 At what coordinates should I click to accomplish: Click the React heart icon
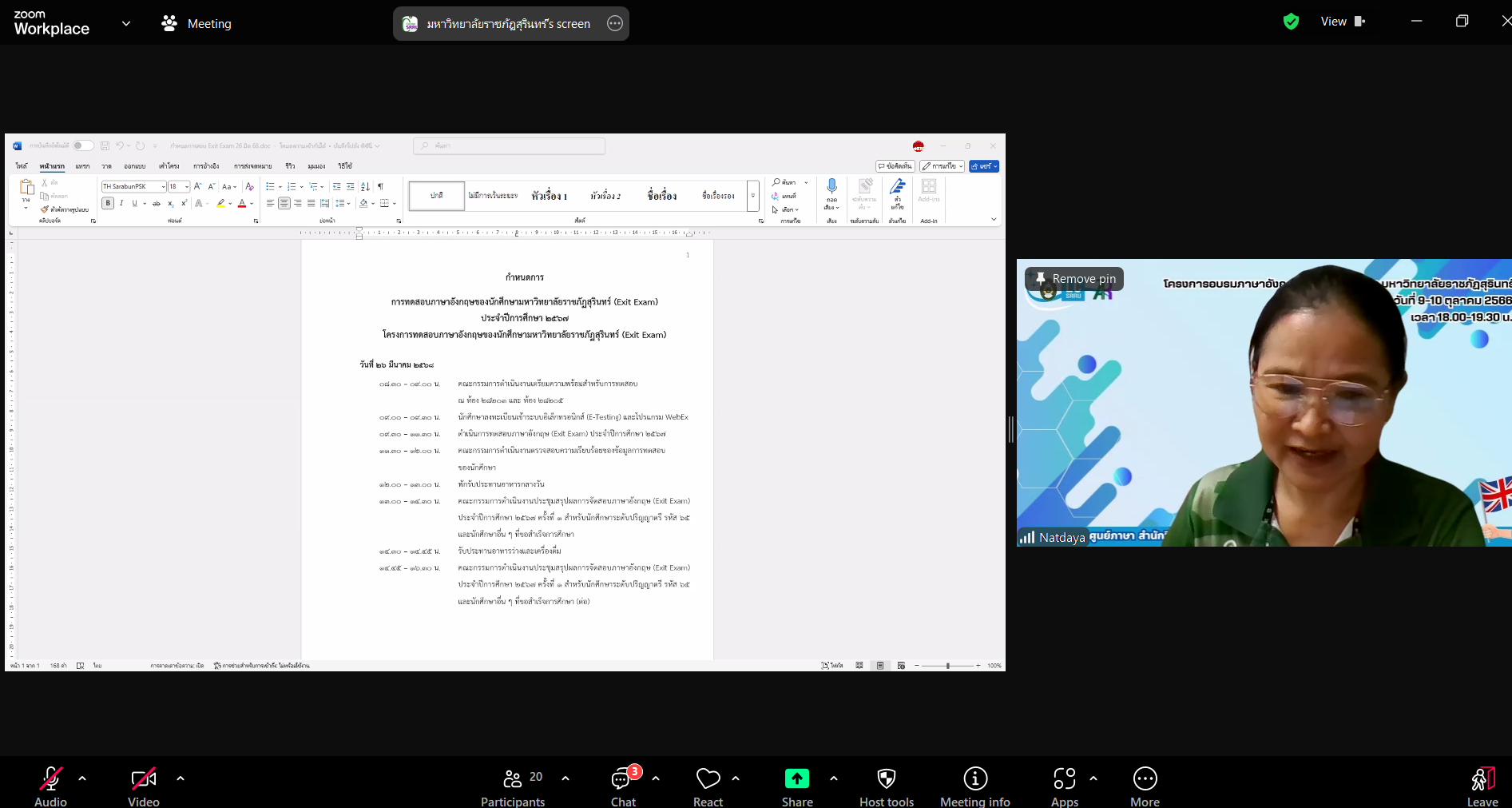pyautogui.click(x=708, y=778)
